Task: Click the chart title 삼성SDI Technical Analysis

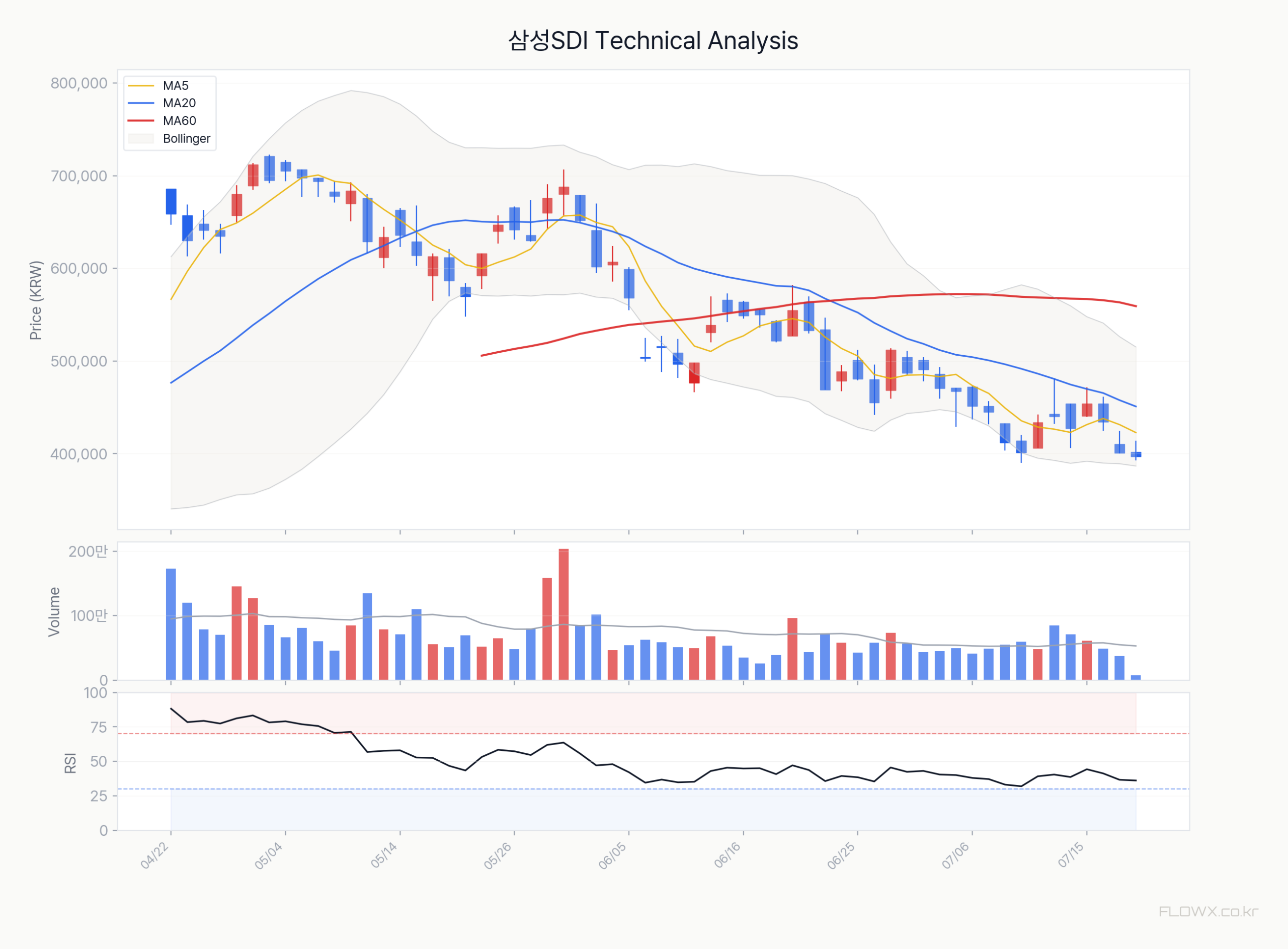Action: click(x=653, y=41)
